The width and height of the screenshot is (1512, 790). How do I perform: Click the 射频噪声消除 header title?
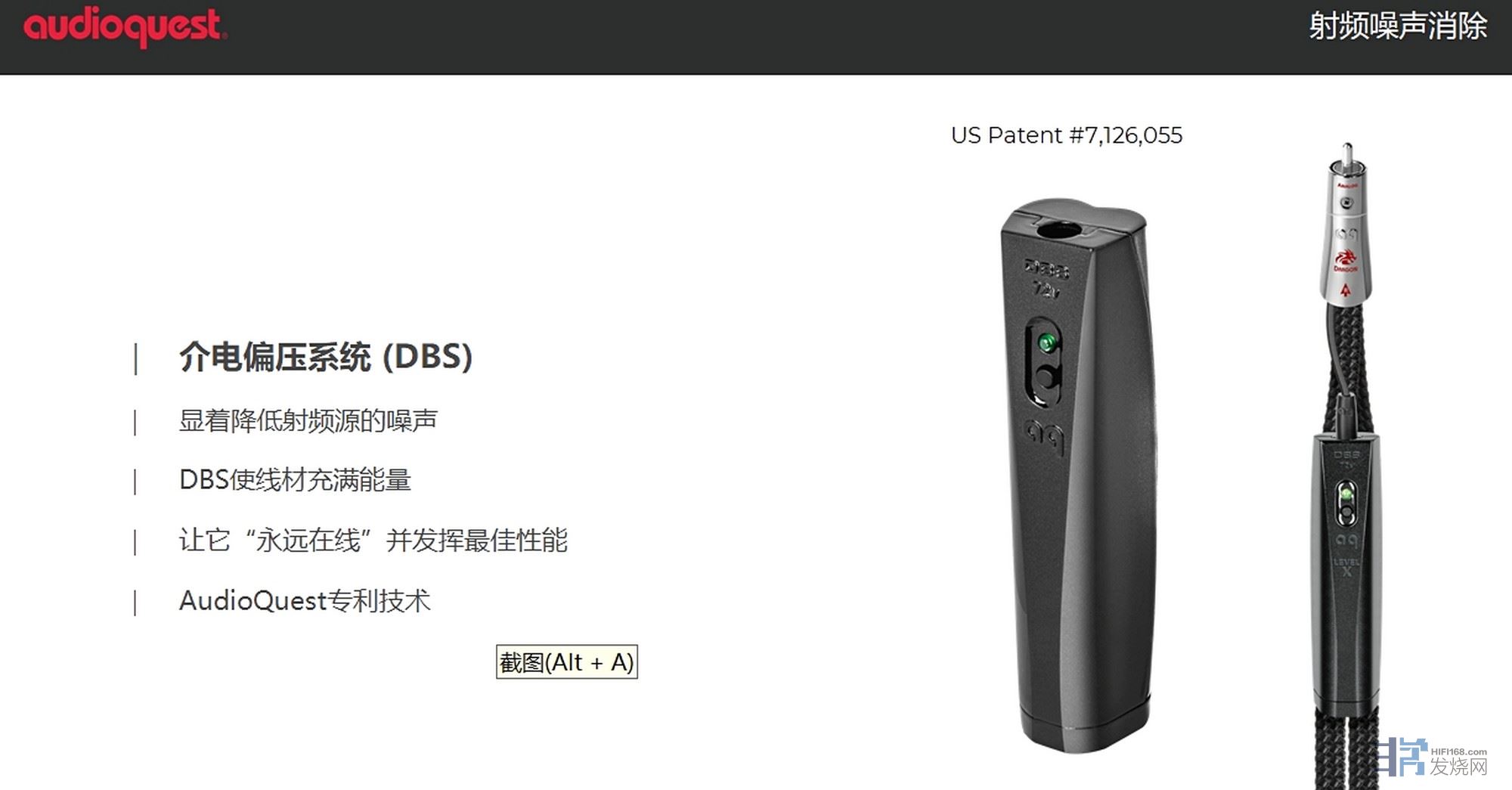click(1398, 27)
